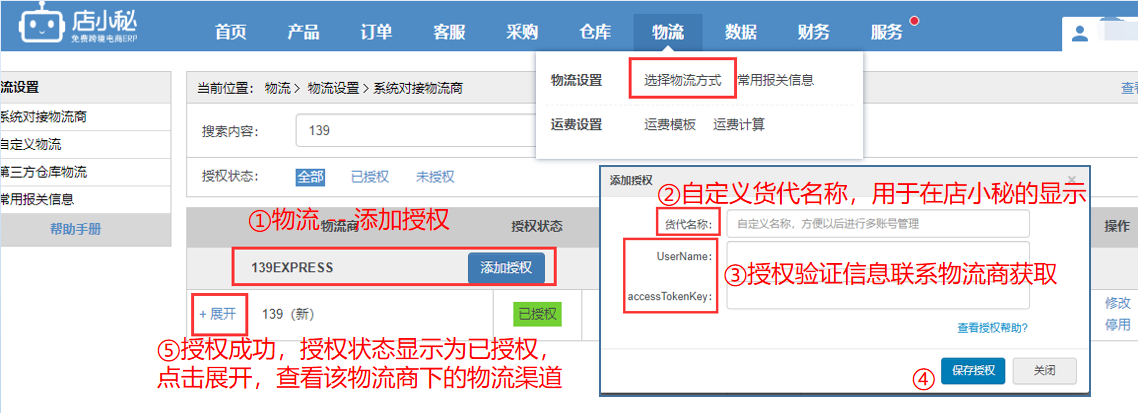Select 选择物流方式 in dropdown menu
The image size is (1138, 413).
pos(683,80)
